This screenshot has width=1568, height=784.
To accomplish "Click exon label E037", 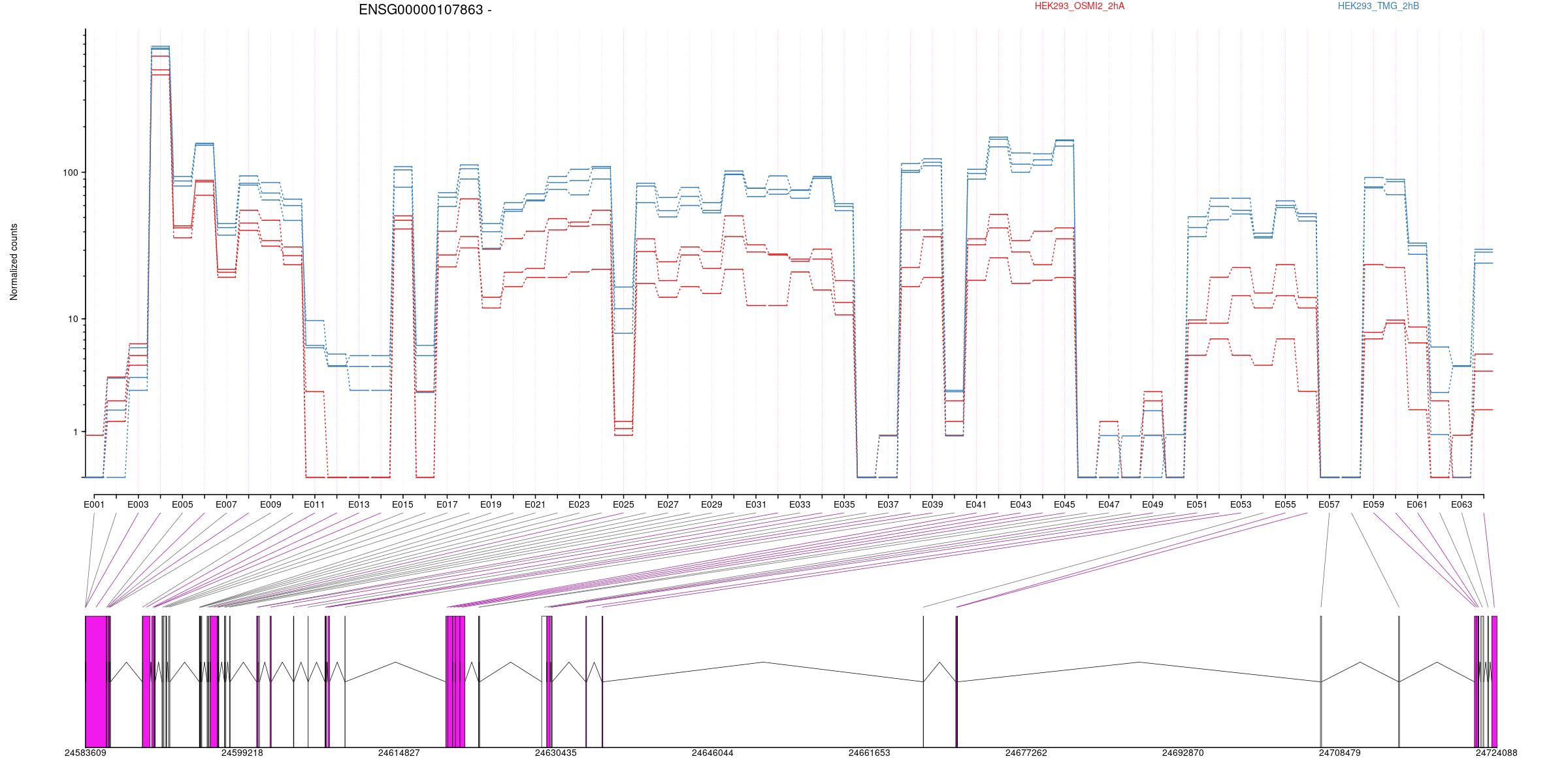I will (x=888, y=504).
